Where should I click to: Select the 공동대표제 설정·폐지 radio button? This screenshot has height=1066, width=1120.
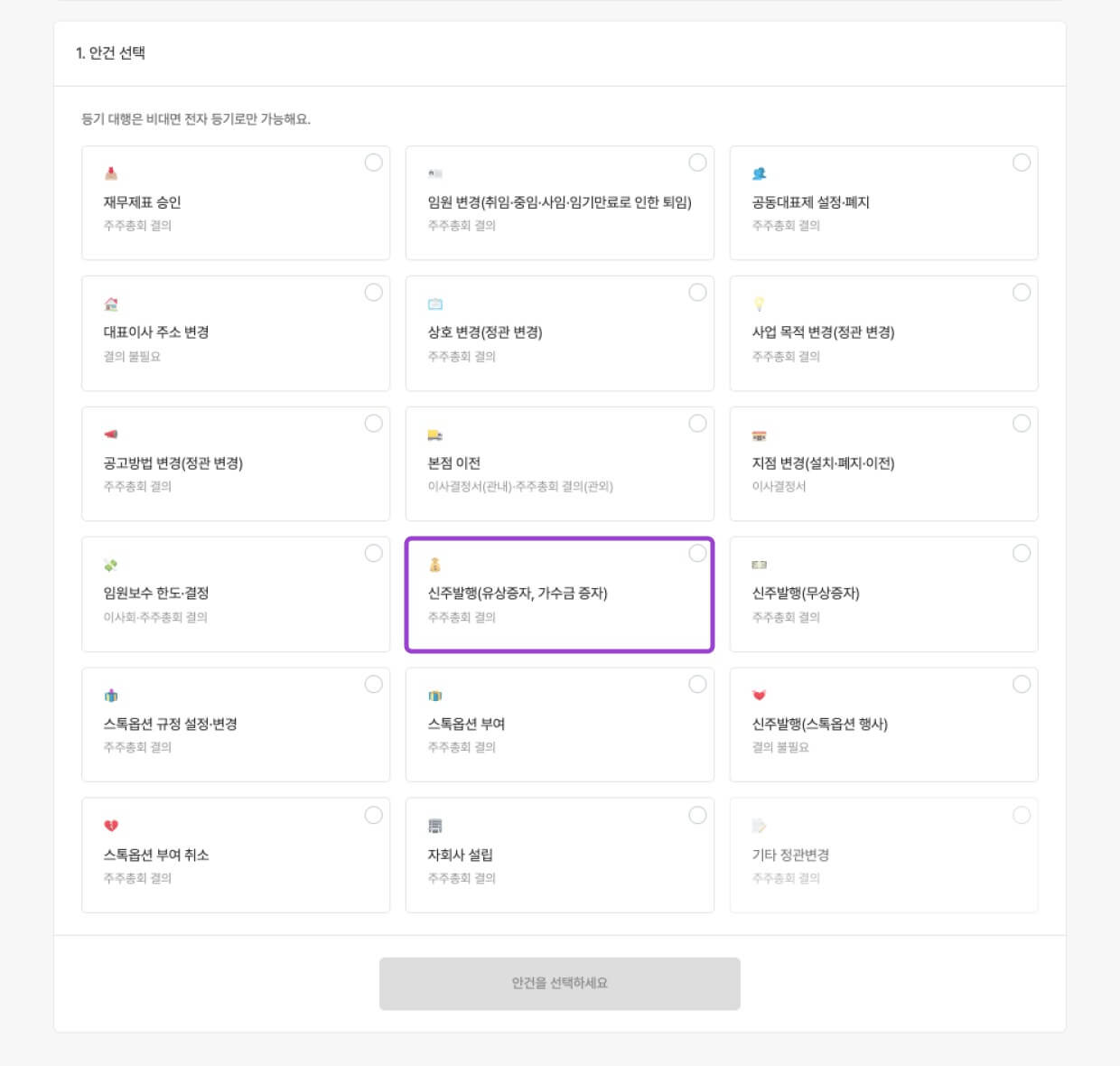1021,163
